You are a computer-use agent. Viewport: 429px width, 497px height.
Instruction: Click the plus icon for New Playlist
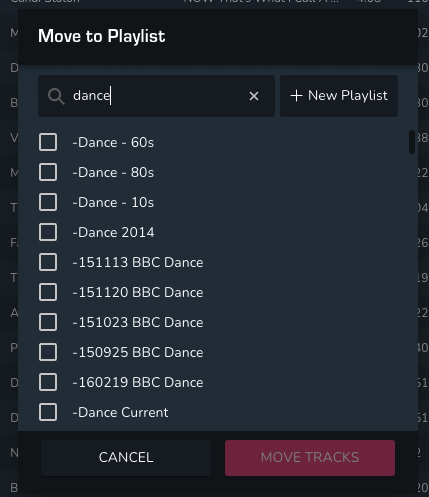coord(296,96)
